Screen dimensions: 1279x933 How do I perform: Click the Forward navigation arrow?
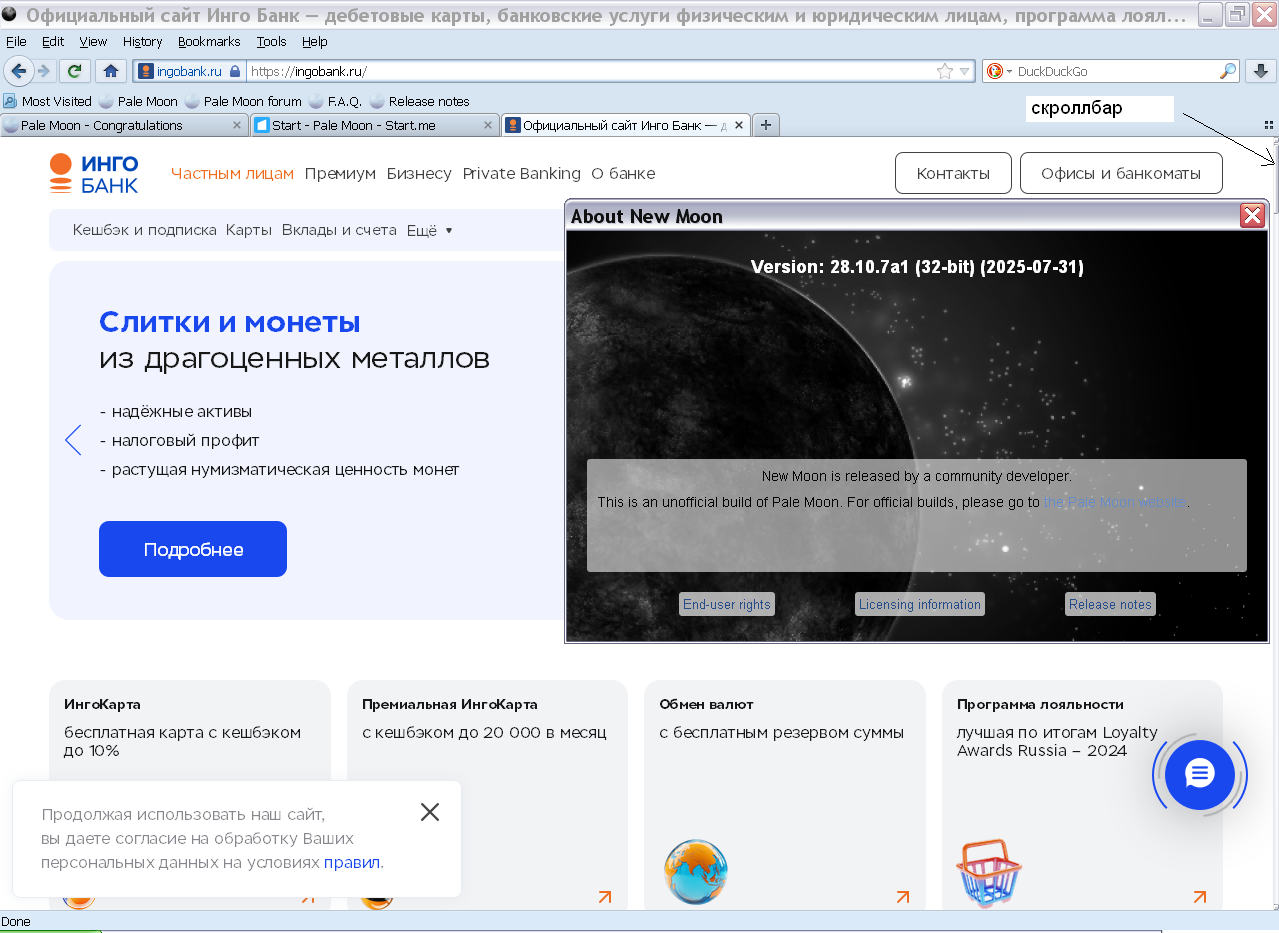tap(43, 71)
